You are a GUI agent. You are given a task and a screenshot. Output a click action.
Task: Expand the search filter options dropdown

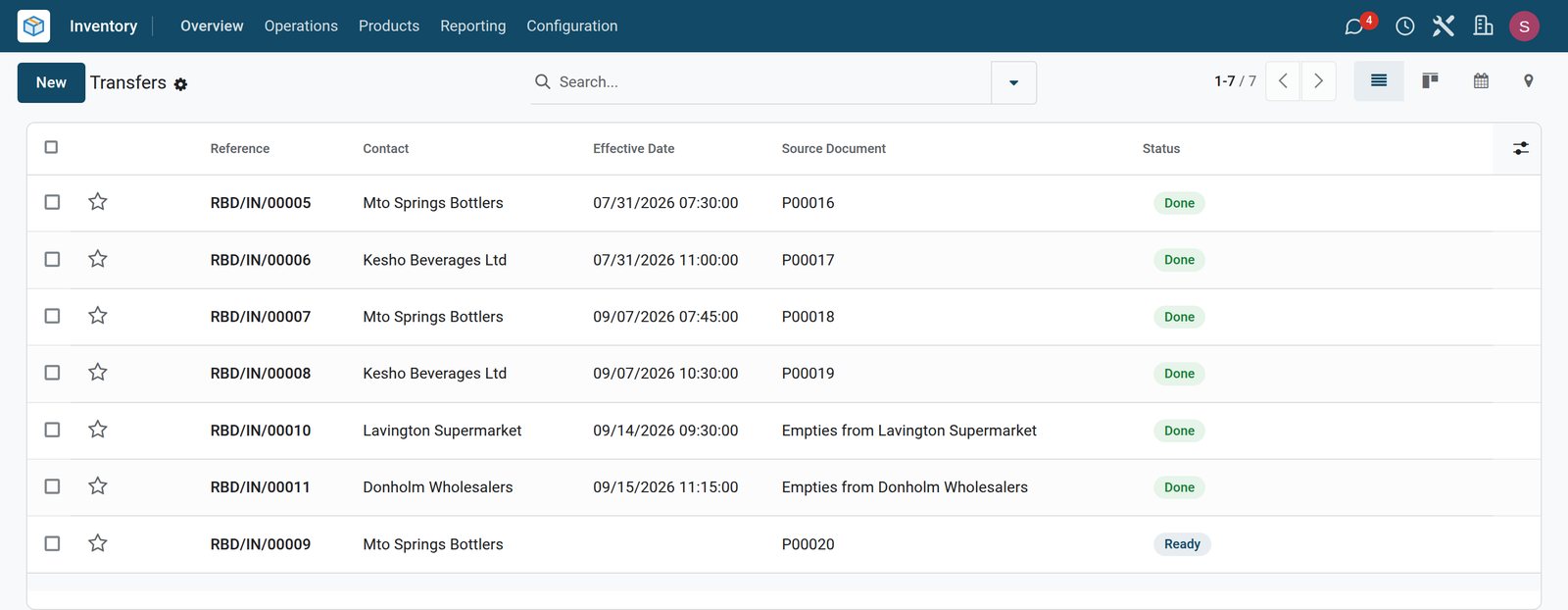click(x=1013, y=82)
